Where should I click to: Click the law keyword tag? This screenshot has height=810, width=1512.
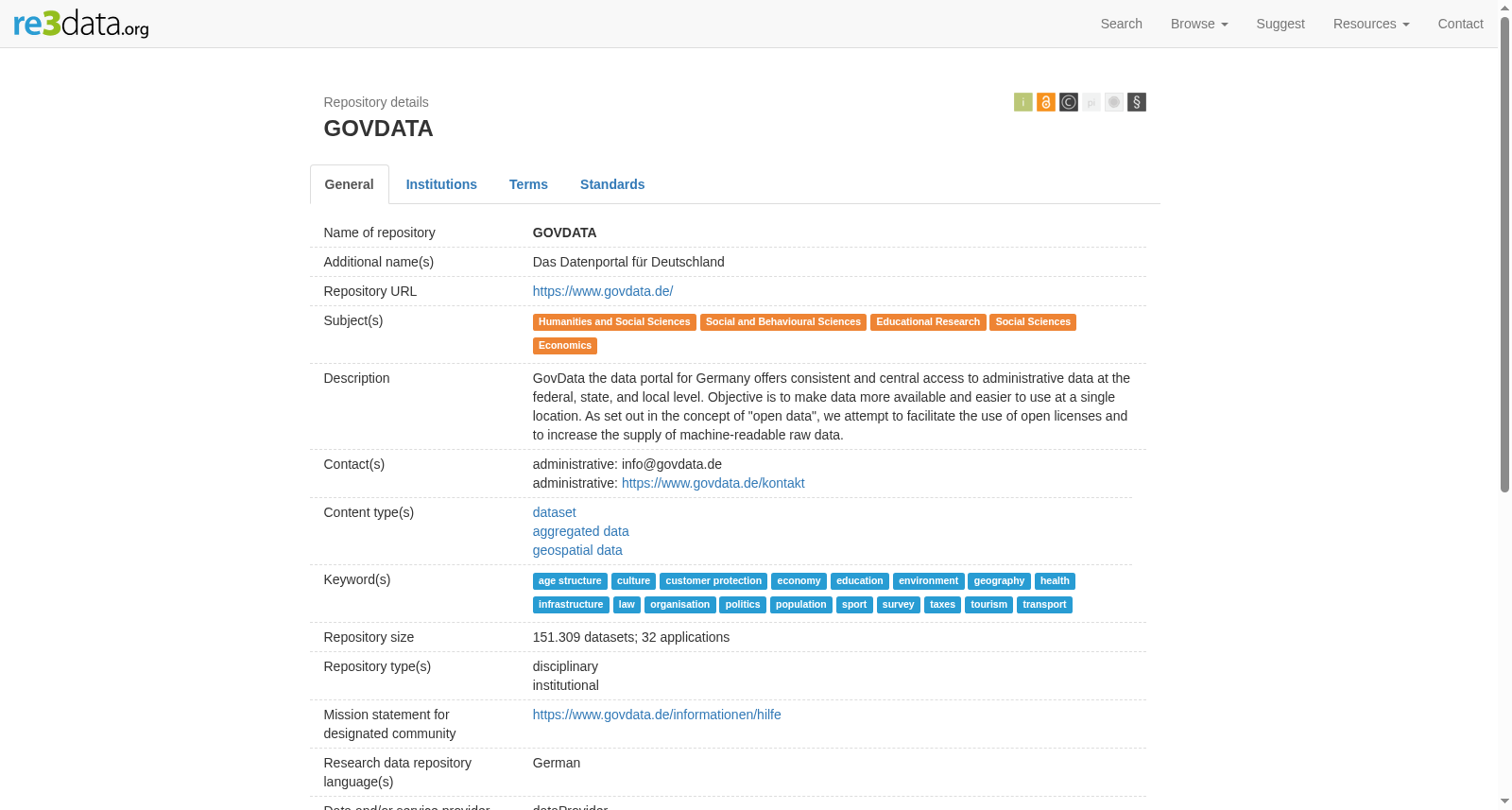(x=627, y=605)
